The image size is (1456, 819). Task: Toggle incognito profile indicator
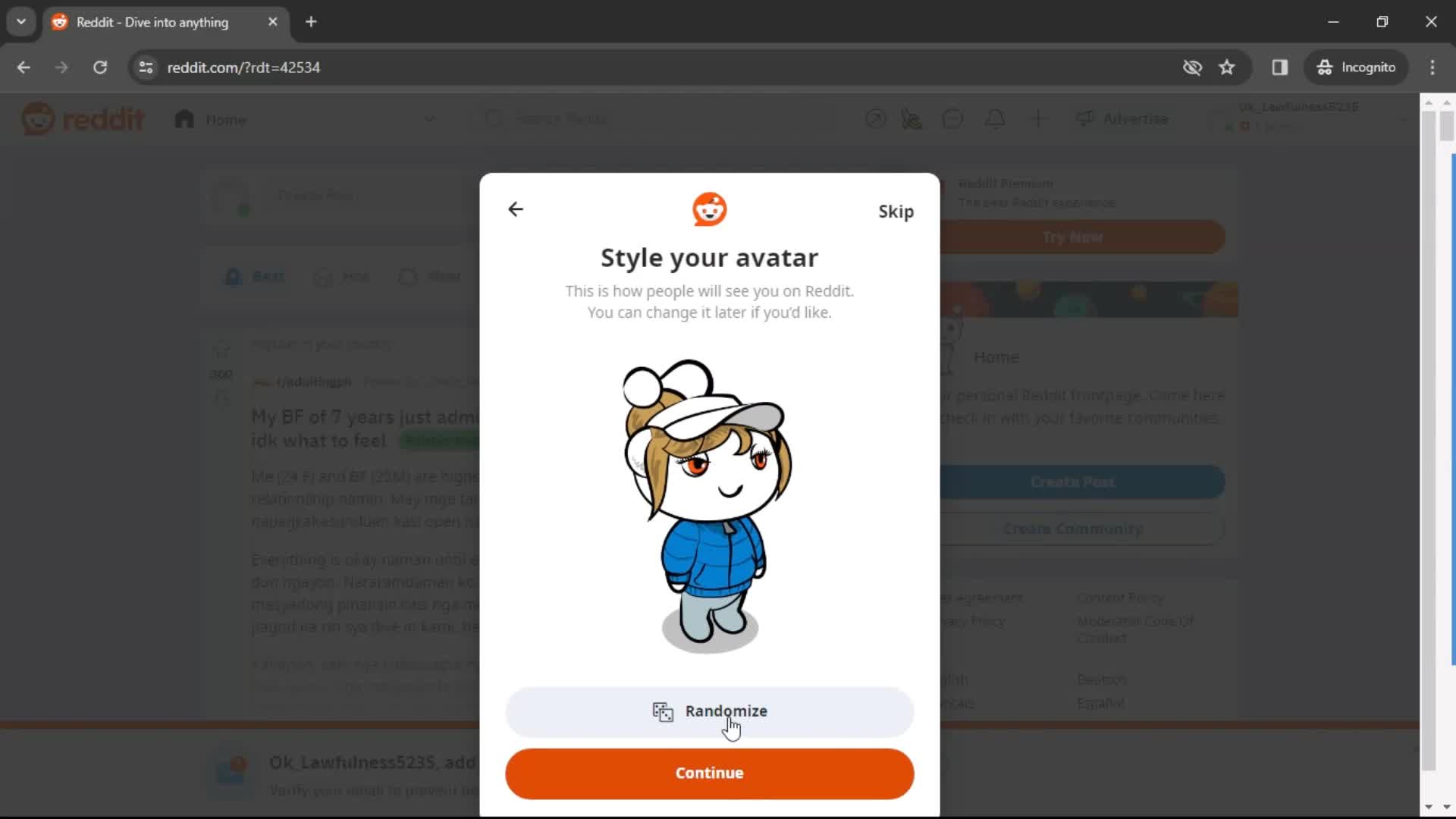pos(1357,67)
